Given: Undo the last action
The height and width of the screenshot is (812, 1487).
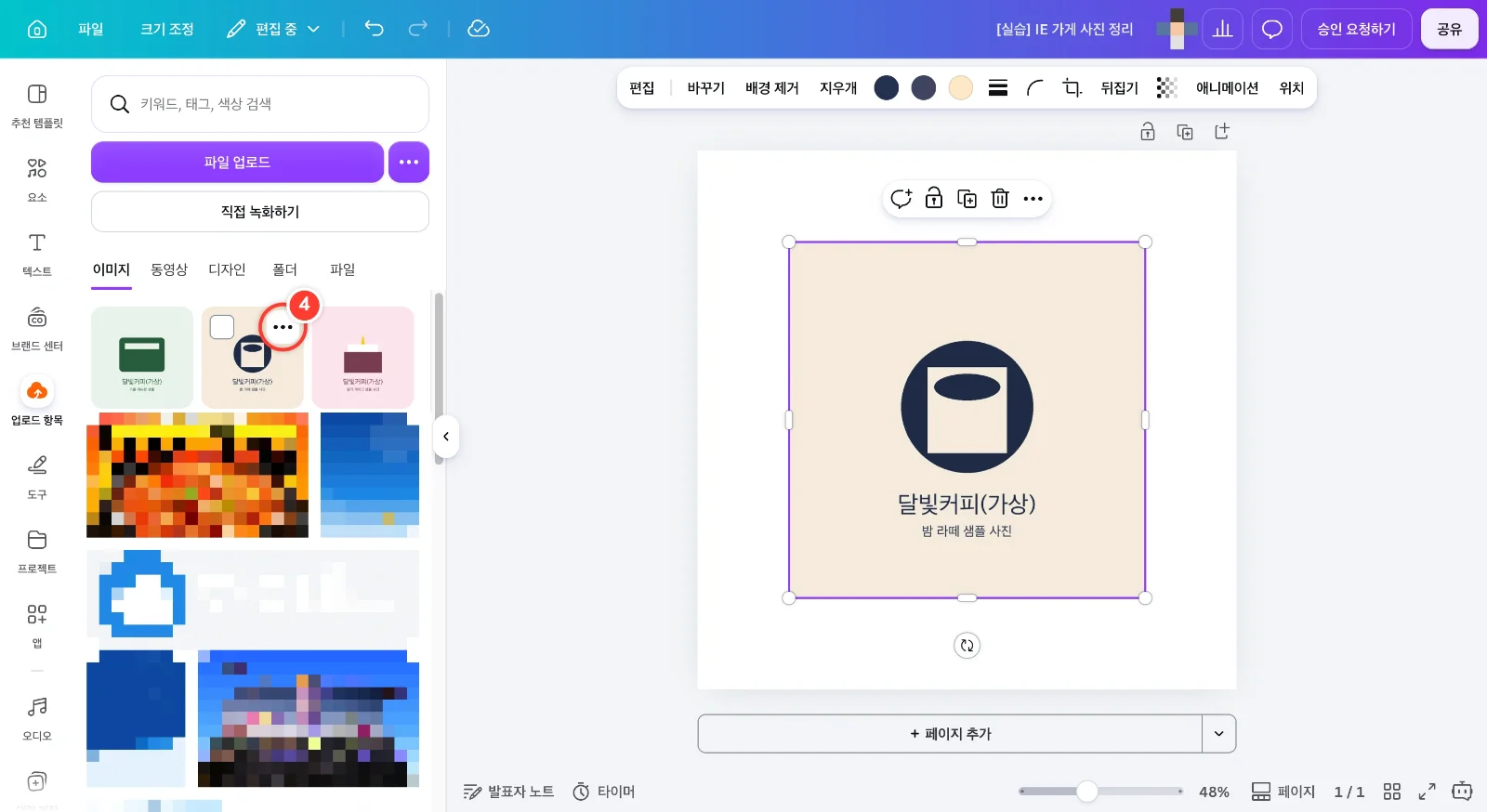Looking at the screenshot, I should tap(374, 29).
